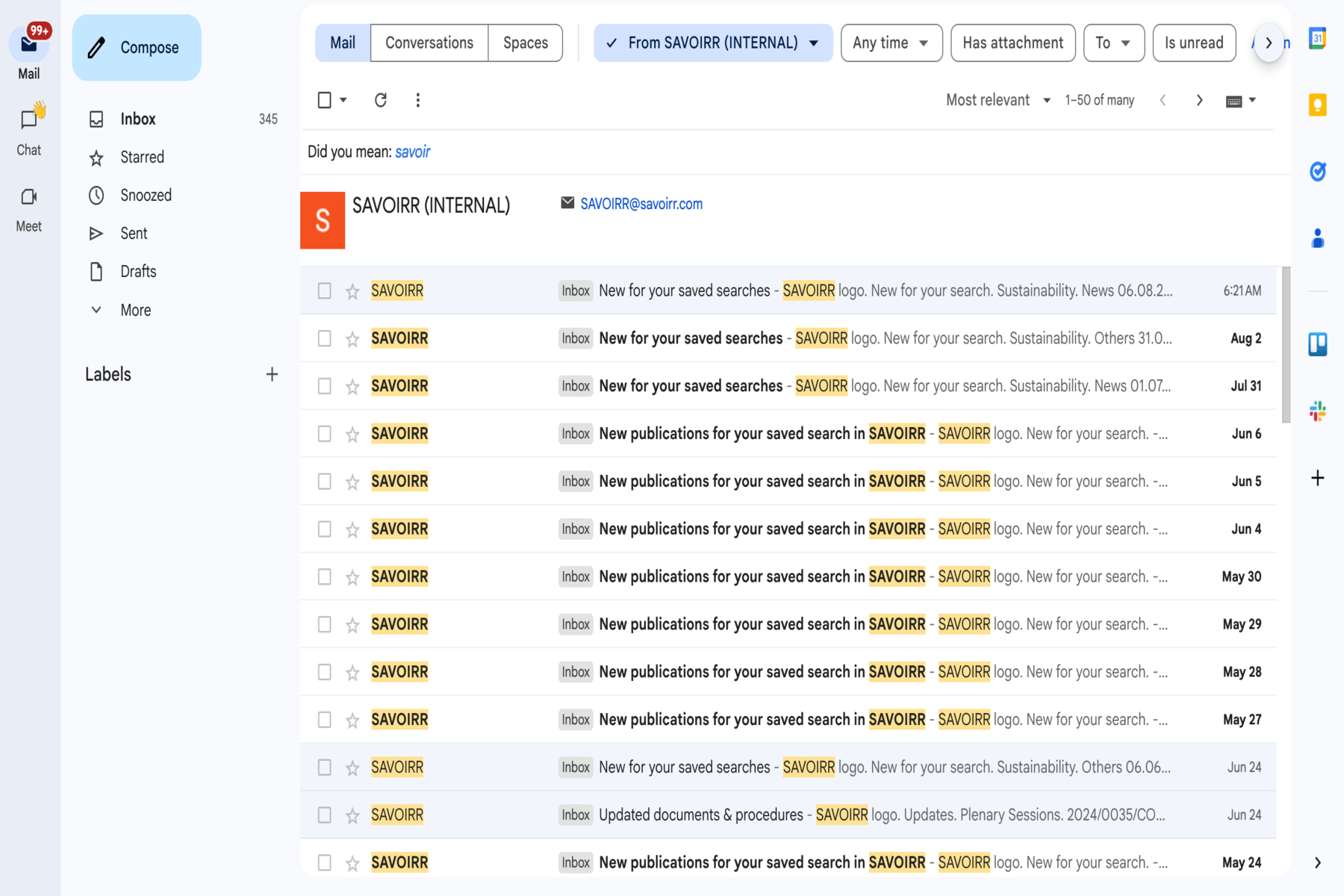Open Slack add-on icon
Screen dimensions: 1344x896
[x=1318, y=411]
